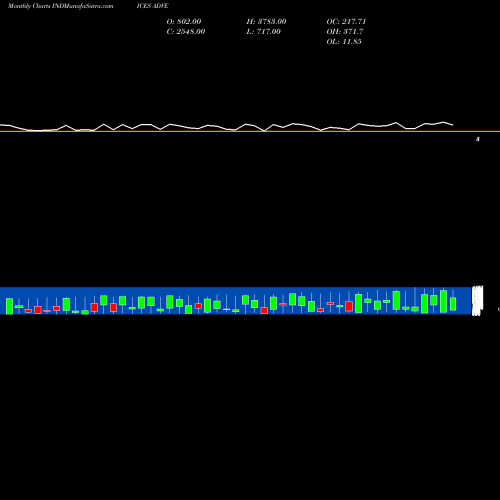
Task: Select the open price value 'O: 802.00'
Action: (184, 21)
